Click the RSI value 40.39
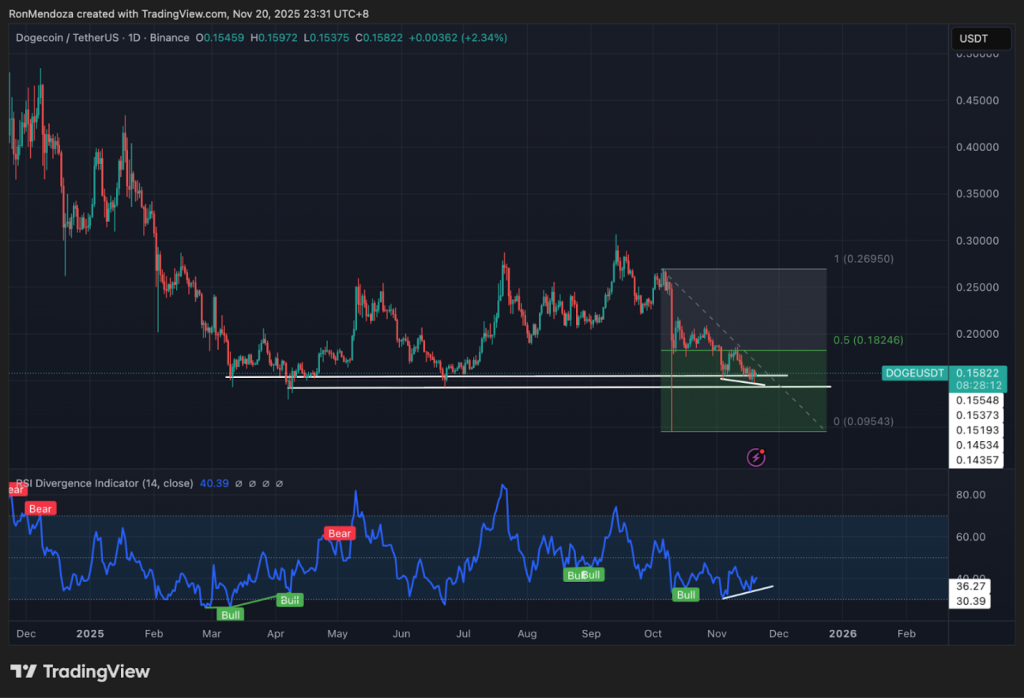The height and width of the screenshot is (698, 1024). 213,483
